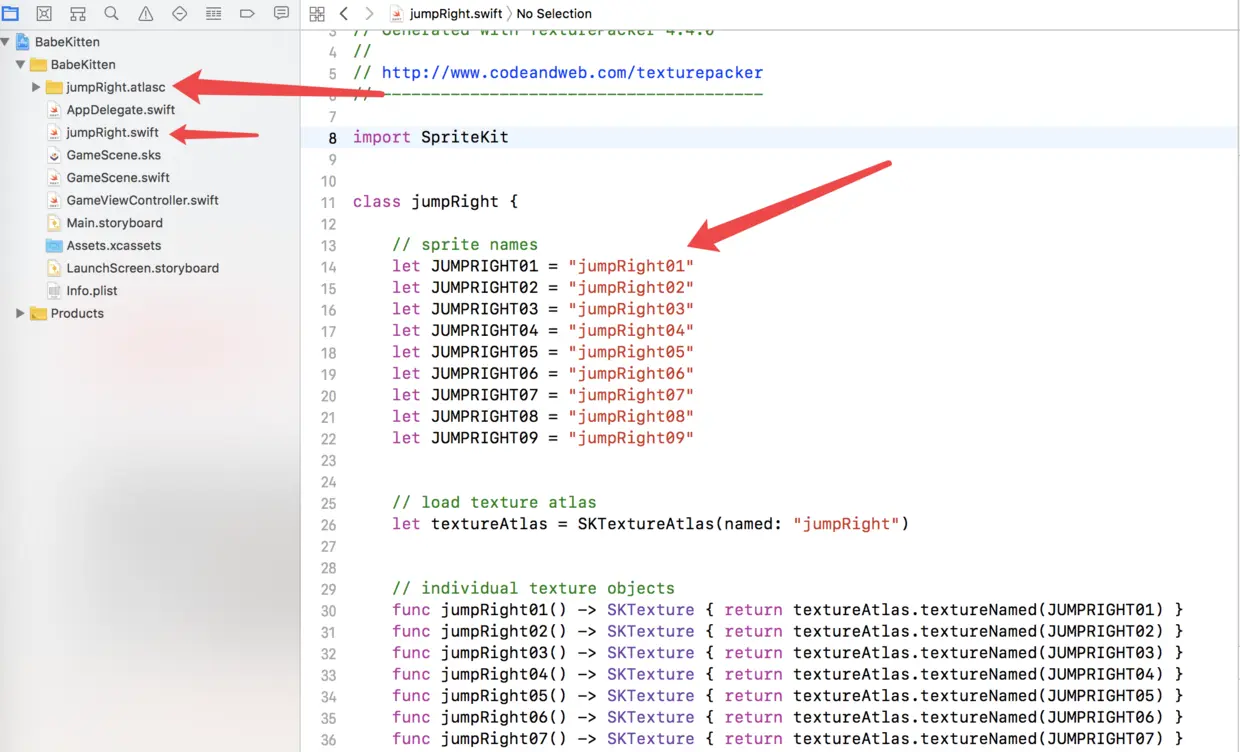The image size is (1240, 752).
Task: Go back with the left chevron
Action: 344,14
